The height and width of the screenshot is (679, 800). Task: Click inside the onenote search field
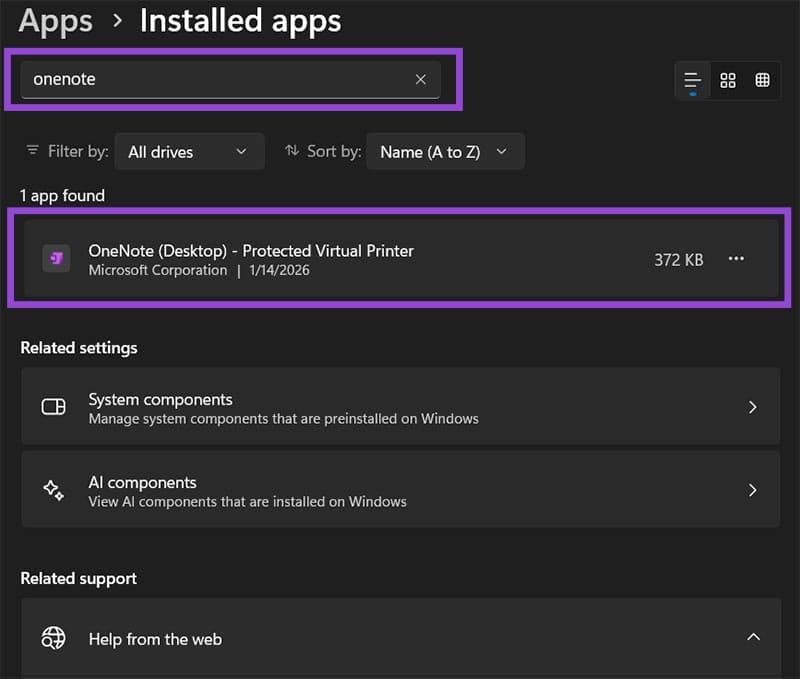[200, 80]
